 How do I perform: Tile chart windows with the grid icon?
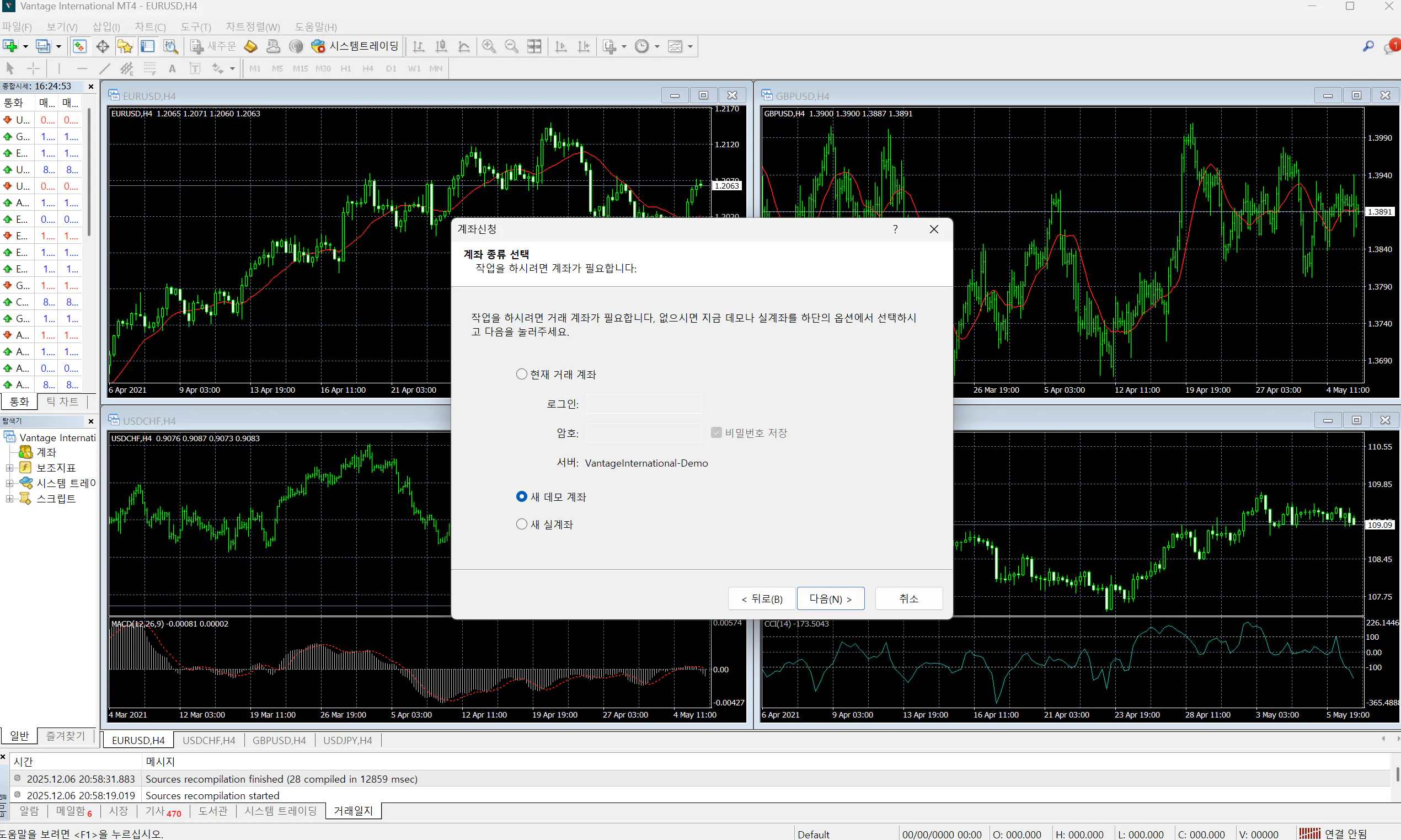coord(534,46)
